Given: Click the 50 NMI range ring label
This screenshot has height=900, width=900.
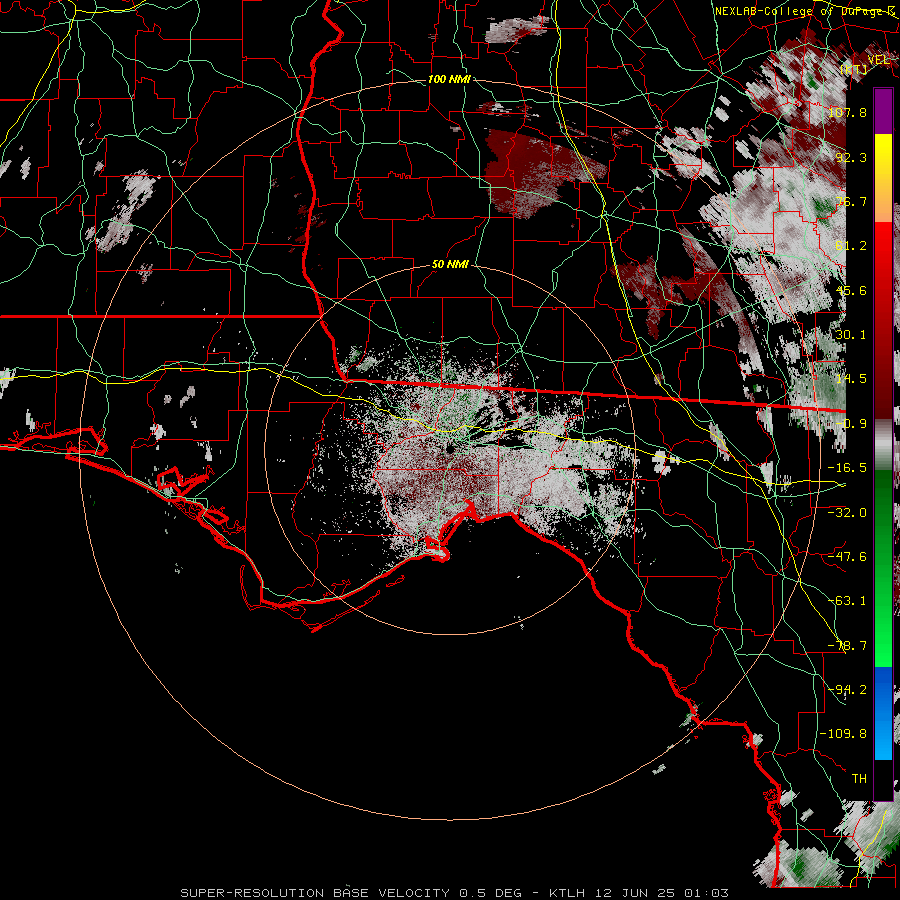Looking at the screenshot, I should pos(450,265).
